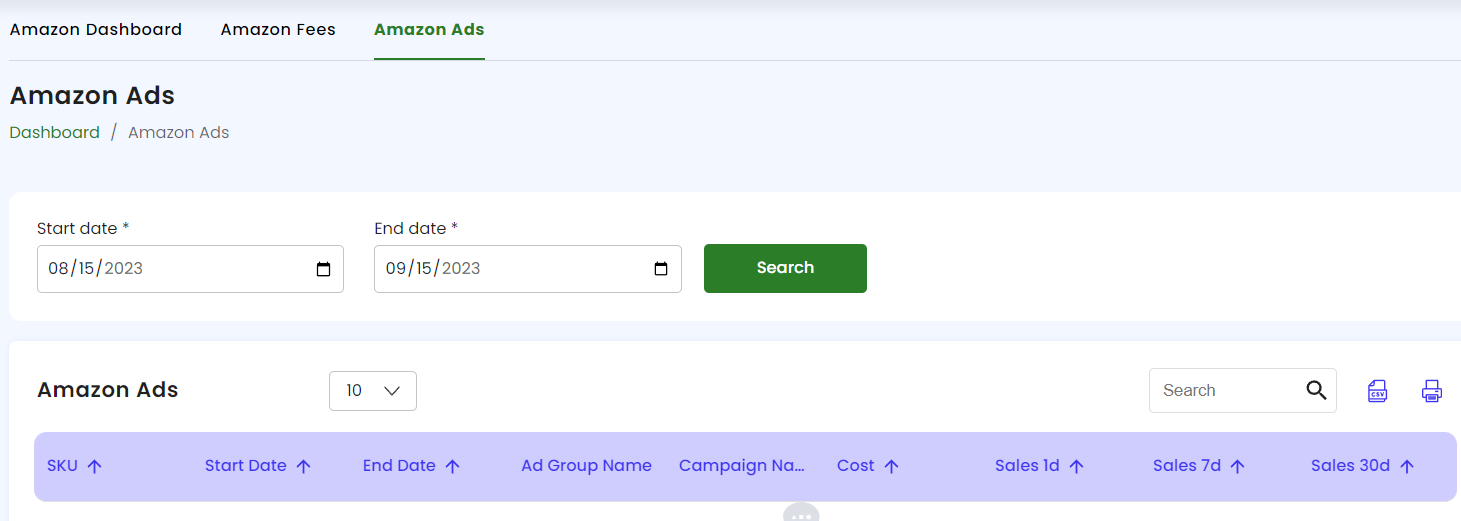Click the Amazon Ads page heading

coord(92,96)
